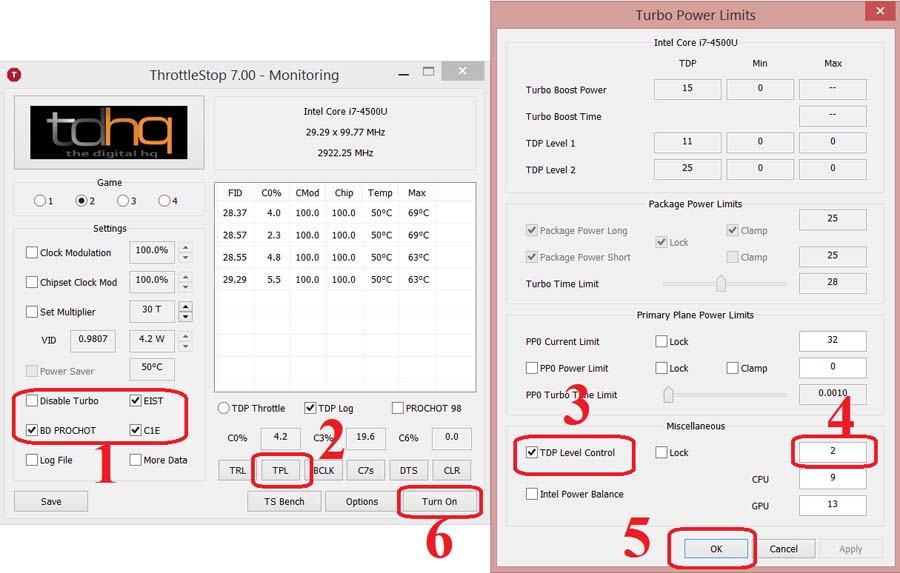This screenshot has width=900, height=573.
Task: Enable Intel Power Balance
Action: (x=532, y=494)
